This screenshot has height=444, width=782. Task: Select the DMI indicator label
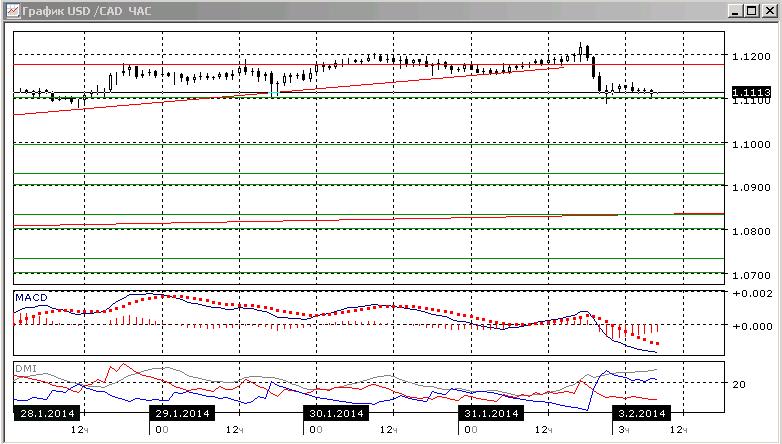pyautogui.click(x=25, y=368)
